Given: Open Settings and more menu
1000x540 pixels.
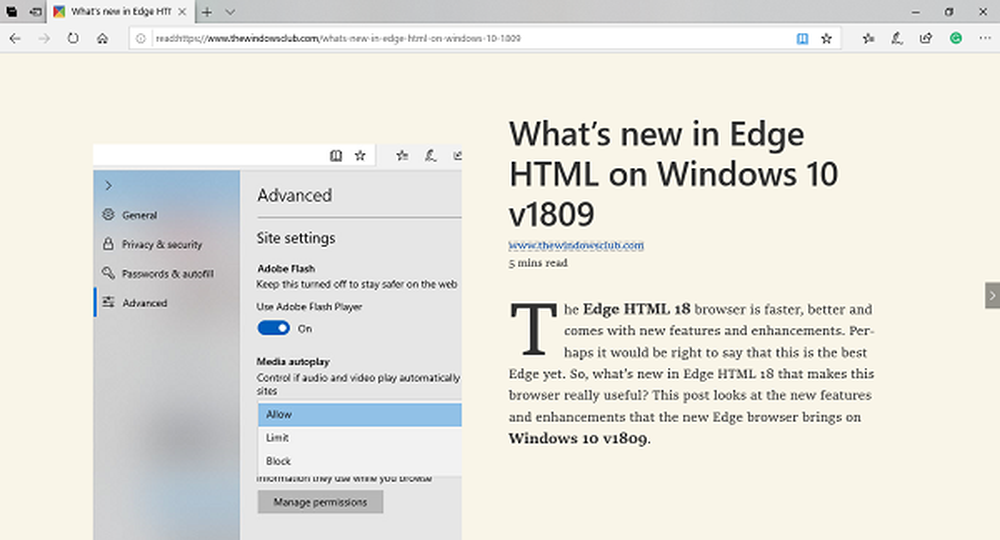Looking at the screenshot, I should pyautogui.click(x=985, y=39).
